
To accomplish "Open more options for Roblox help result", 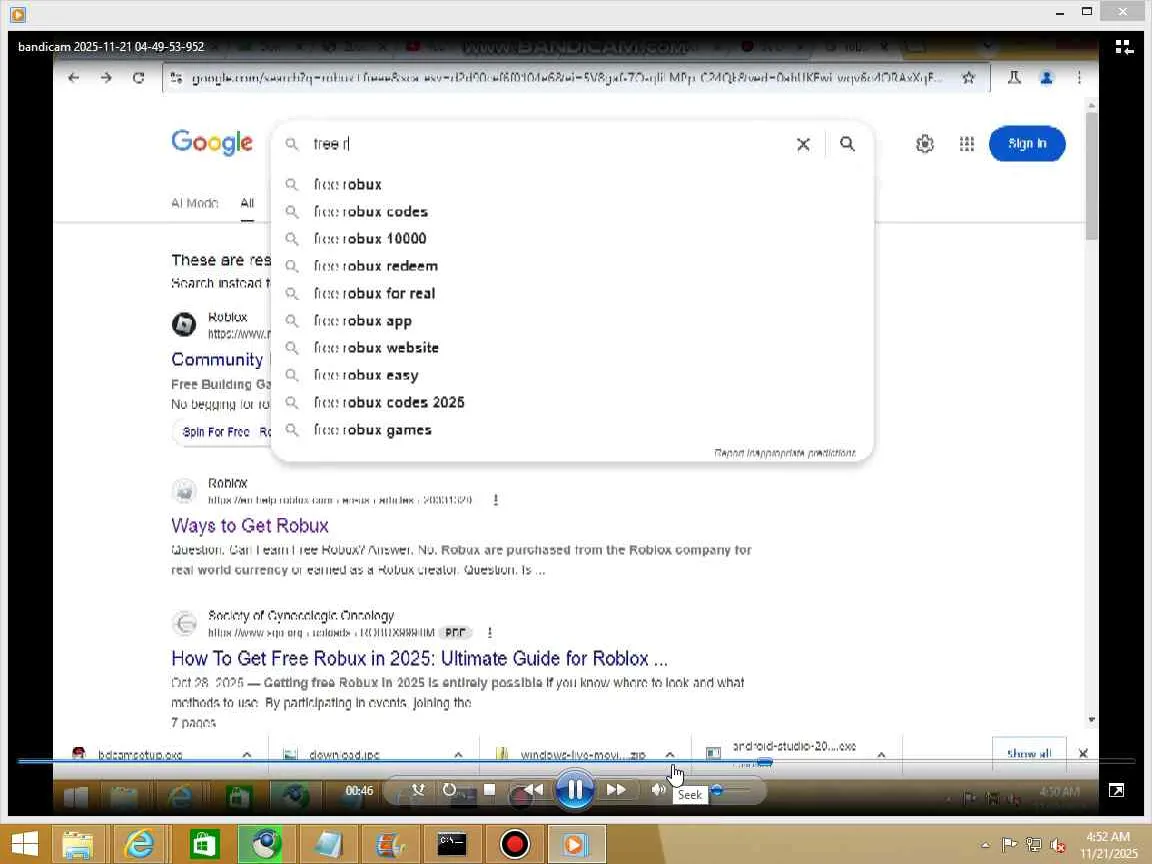I will point(496,500).
